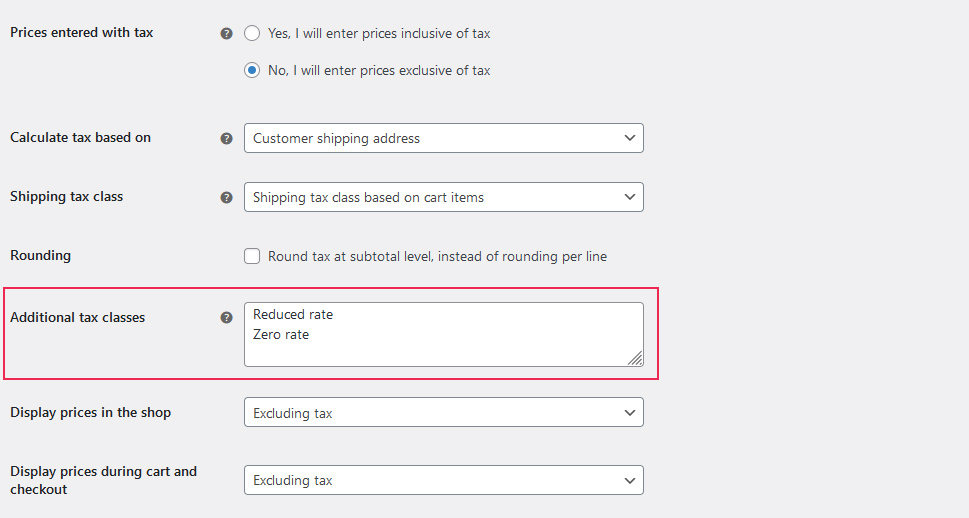
Task: Place cursor on 'Zero rate' line
Action: tap(281, 335)
